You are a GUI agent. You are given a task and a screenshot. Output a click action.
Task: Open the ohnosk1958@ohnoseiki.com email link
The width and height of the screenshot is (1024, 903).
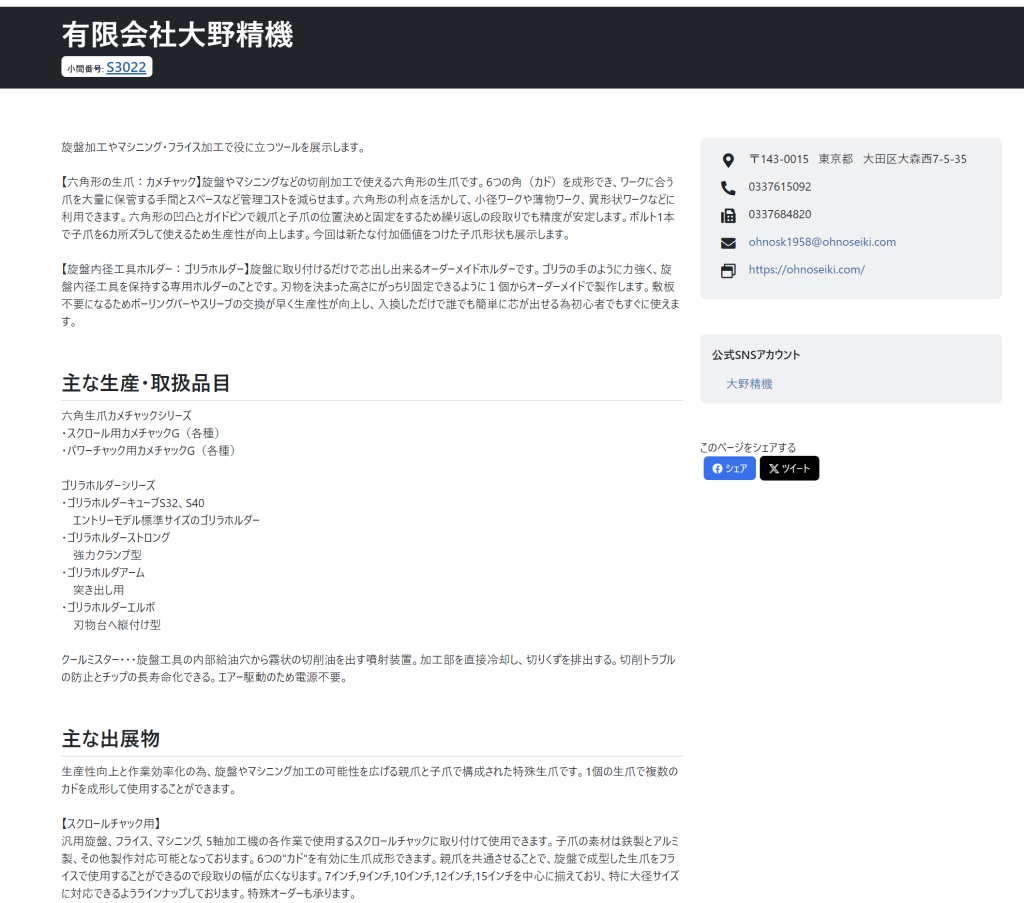point(822,242)
